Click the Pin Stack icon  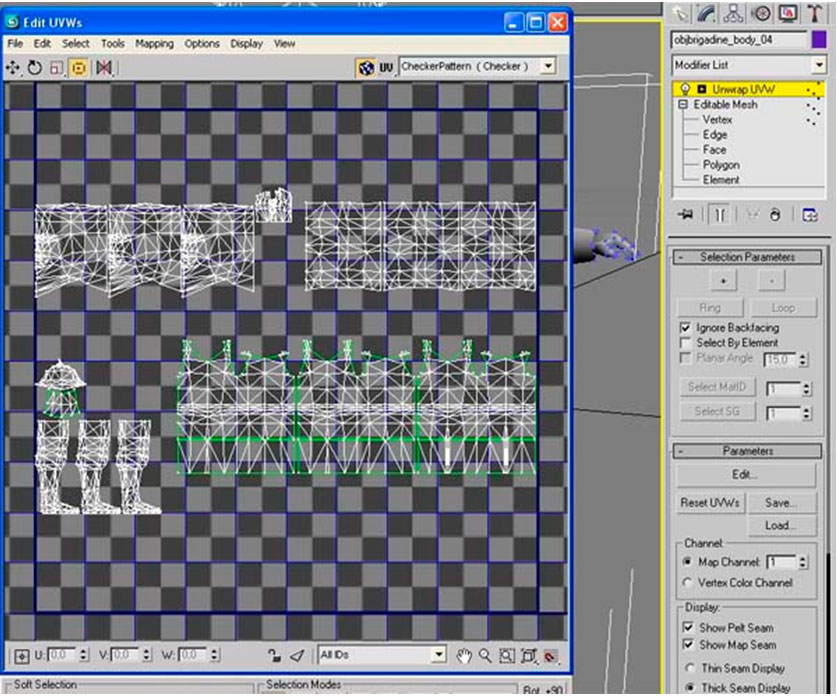686,214
